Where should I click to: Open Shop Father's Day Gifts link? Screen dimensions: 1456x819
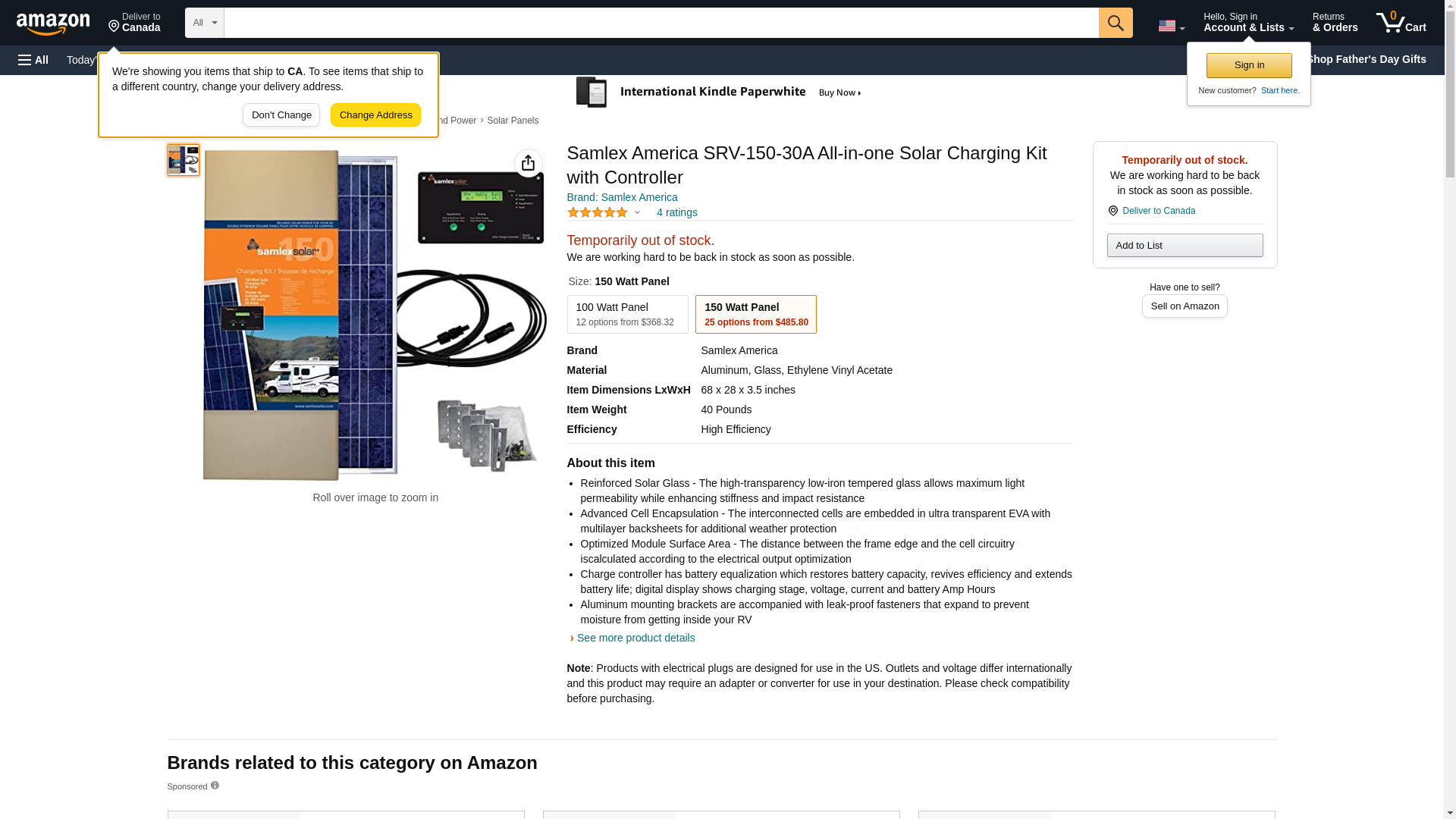[1366, 59]
